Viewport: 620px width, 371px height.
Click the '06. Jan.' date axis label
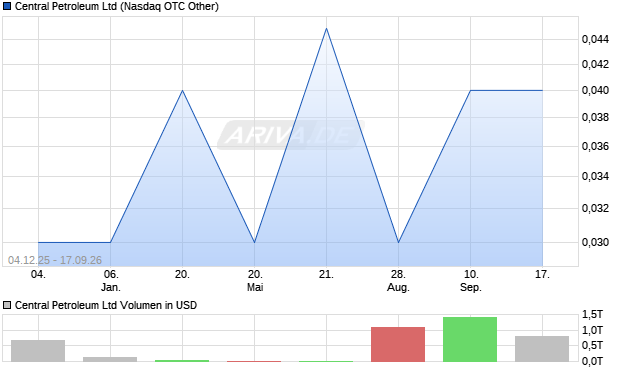(x=111, y=280)
